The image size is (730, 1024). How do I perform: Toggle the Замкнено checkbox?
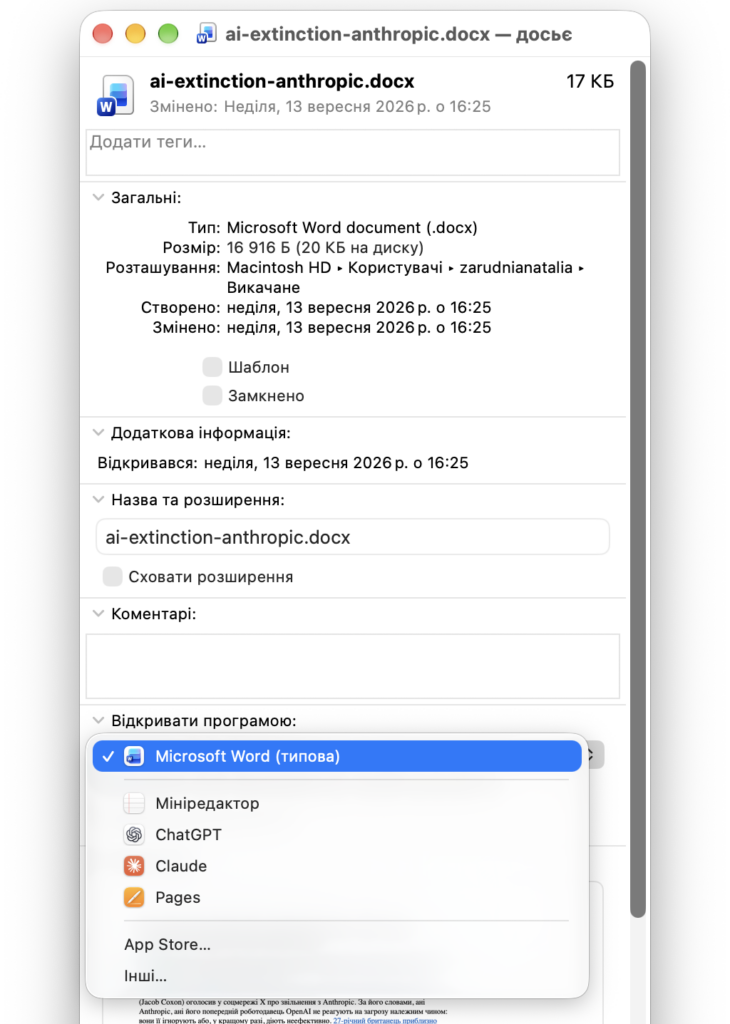coord(212,396)
